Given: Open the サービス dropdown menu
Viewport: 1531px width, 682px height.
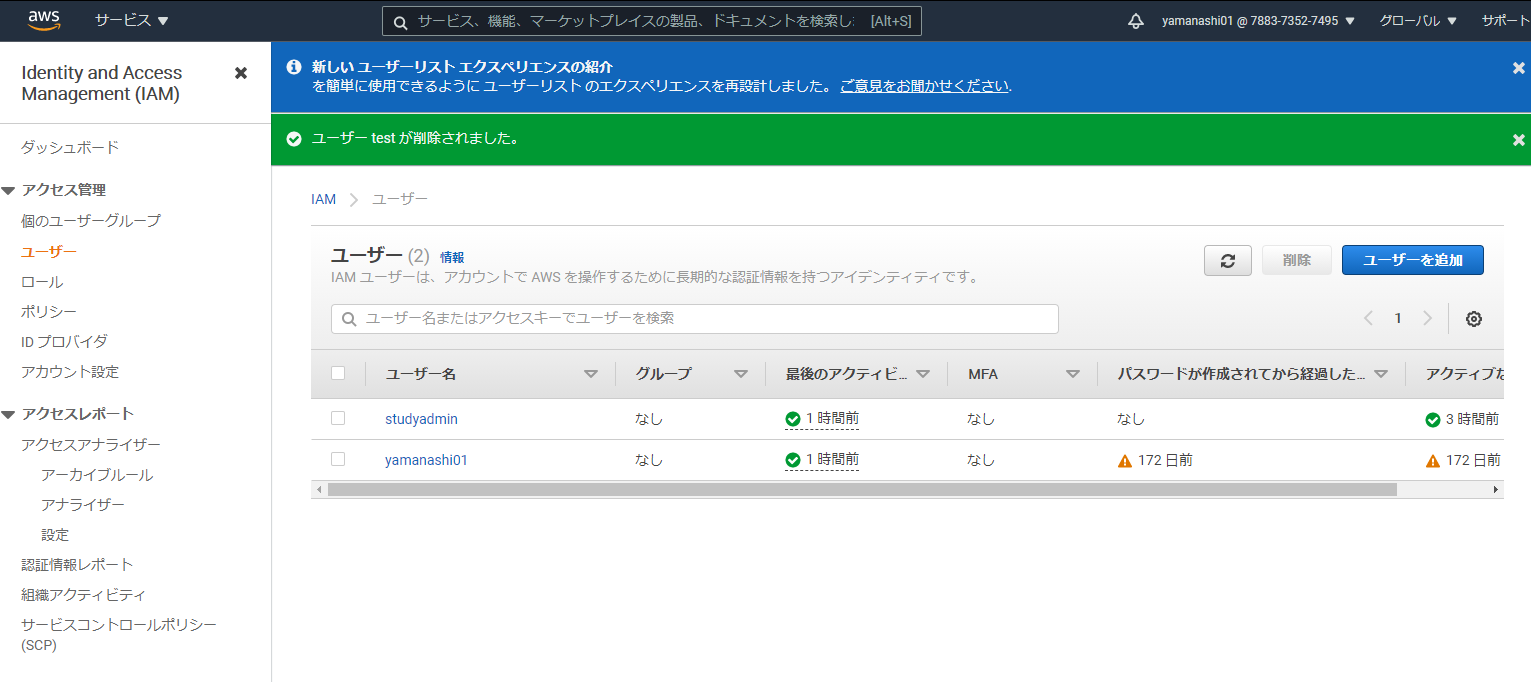Looking at the screenshot, I should (132, 20).
